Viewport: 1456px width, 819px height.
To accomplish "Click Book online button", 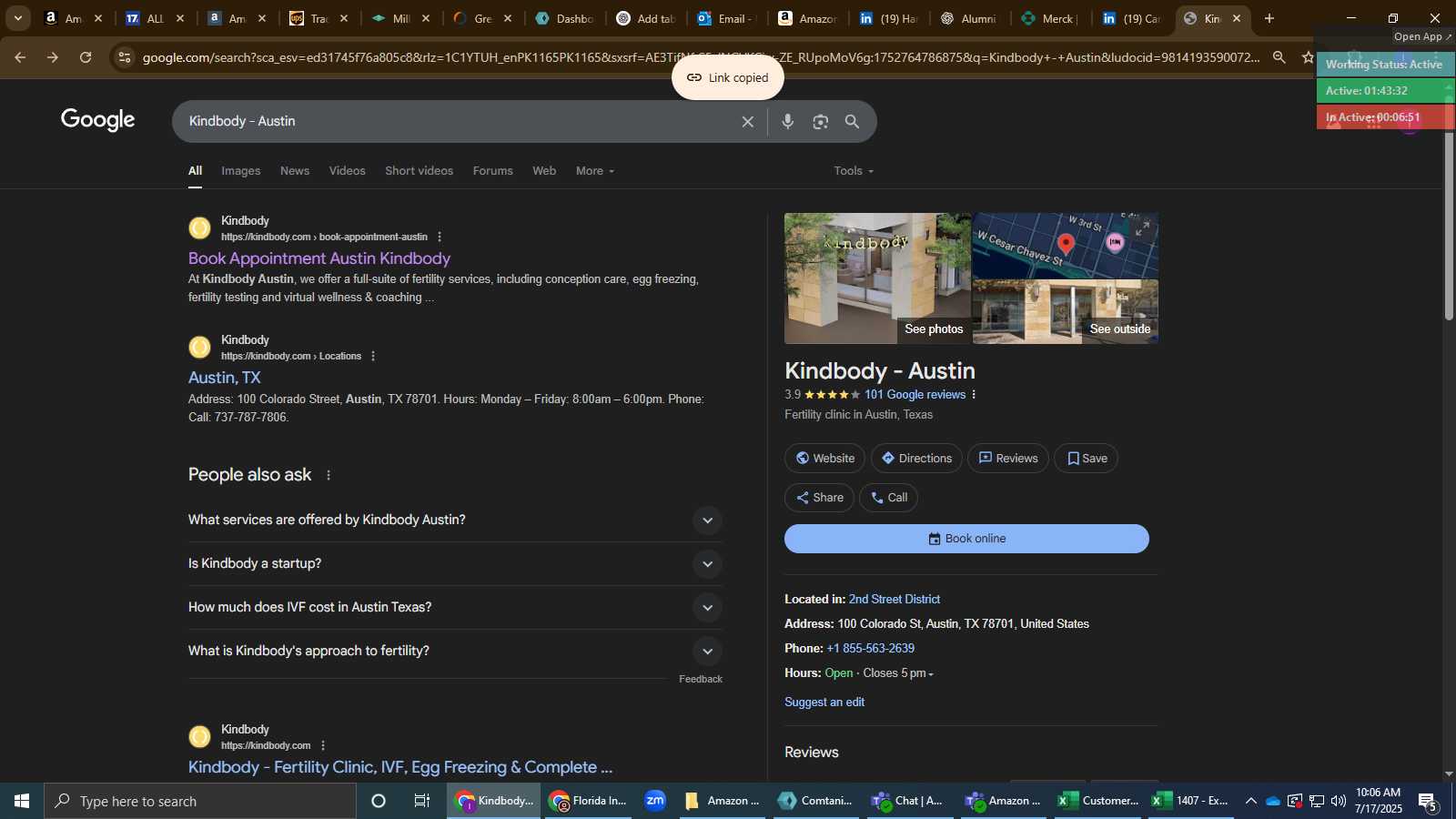I will pyautogui.click(x=966, y=539).
